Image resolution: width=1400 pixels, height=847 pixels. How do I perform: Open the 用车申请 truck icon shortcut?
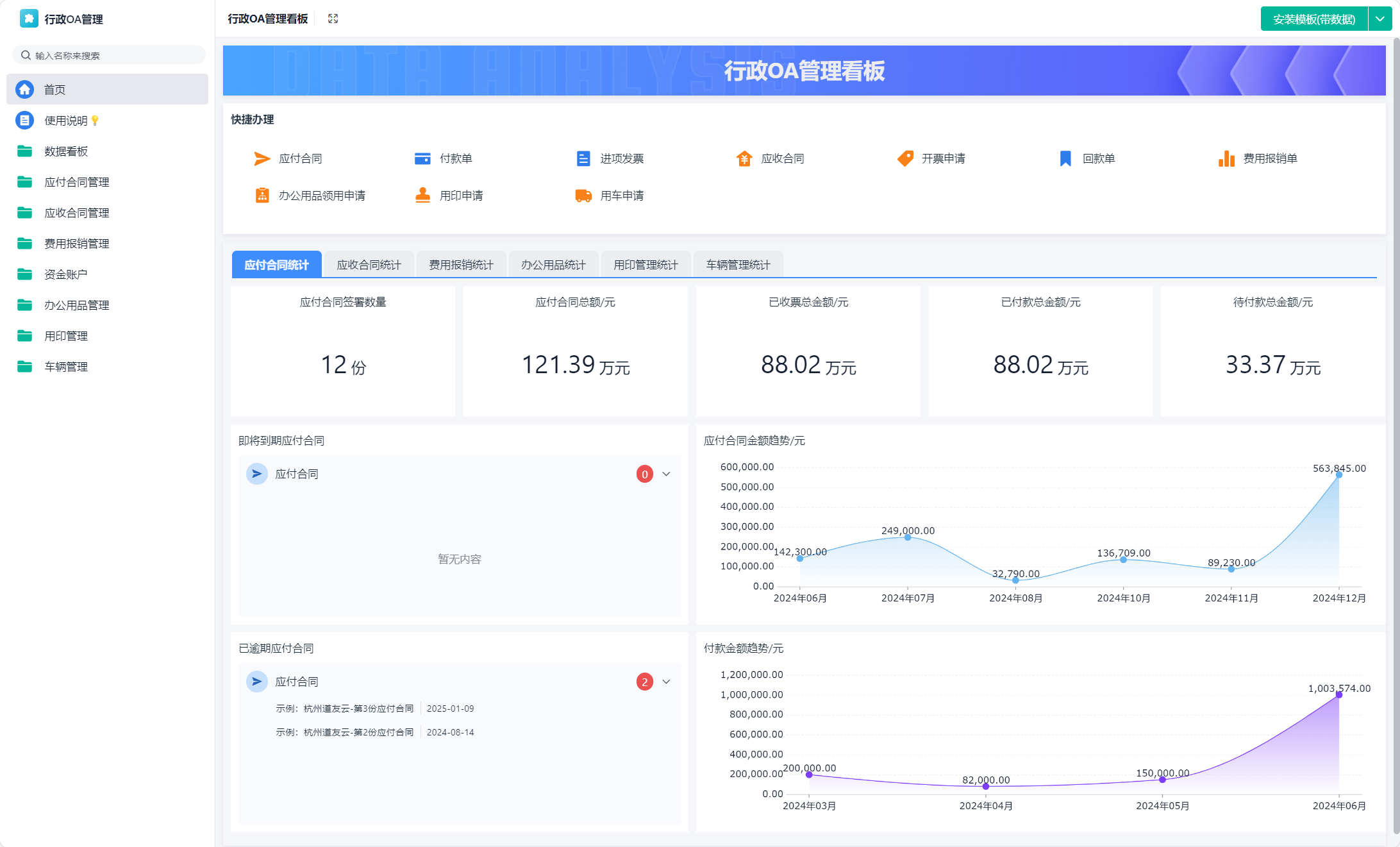(583, 196)
